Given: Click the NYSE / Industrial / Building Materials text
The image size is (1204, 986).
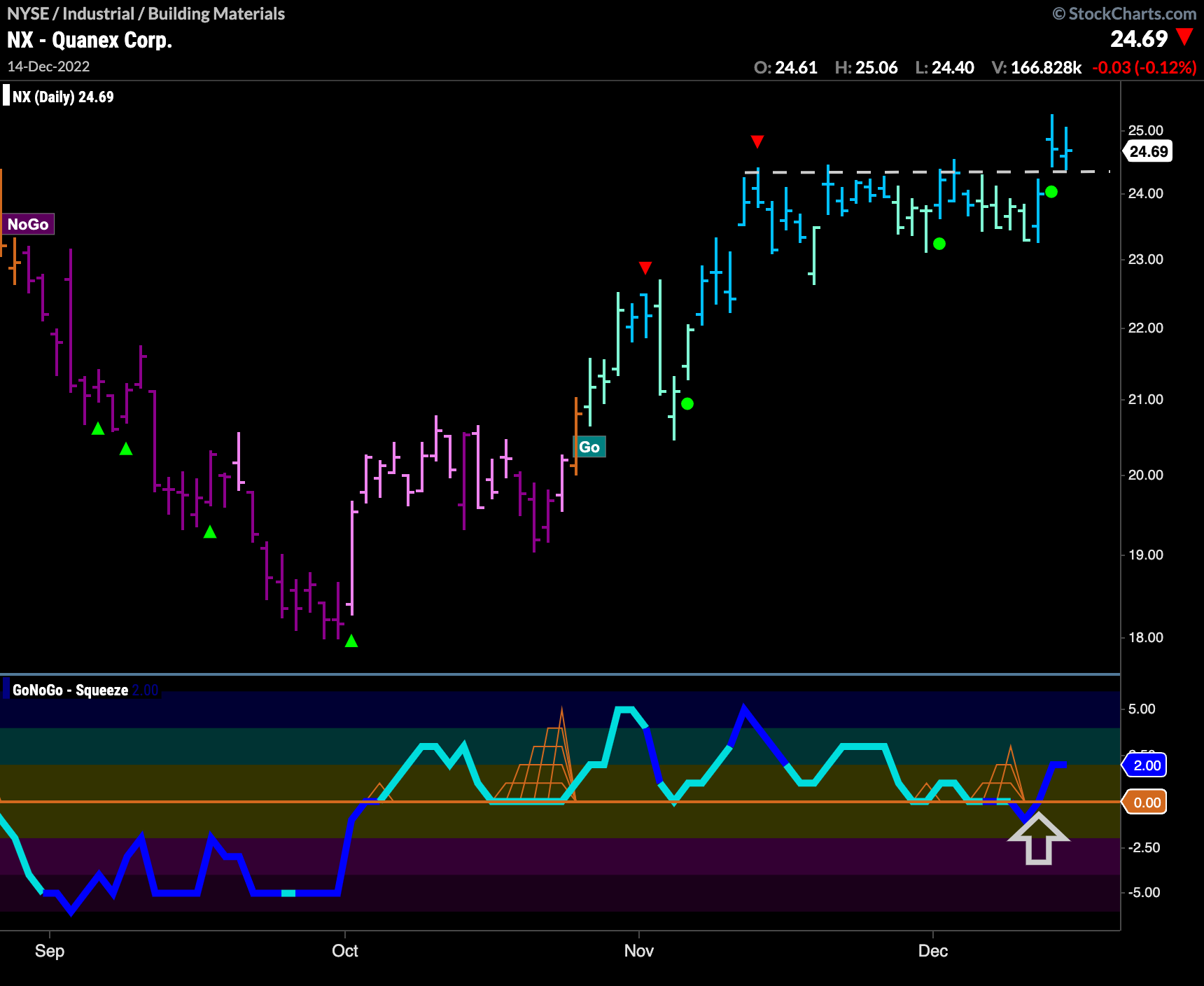Looking at the screenshot, I should click(x=146, y=13).
